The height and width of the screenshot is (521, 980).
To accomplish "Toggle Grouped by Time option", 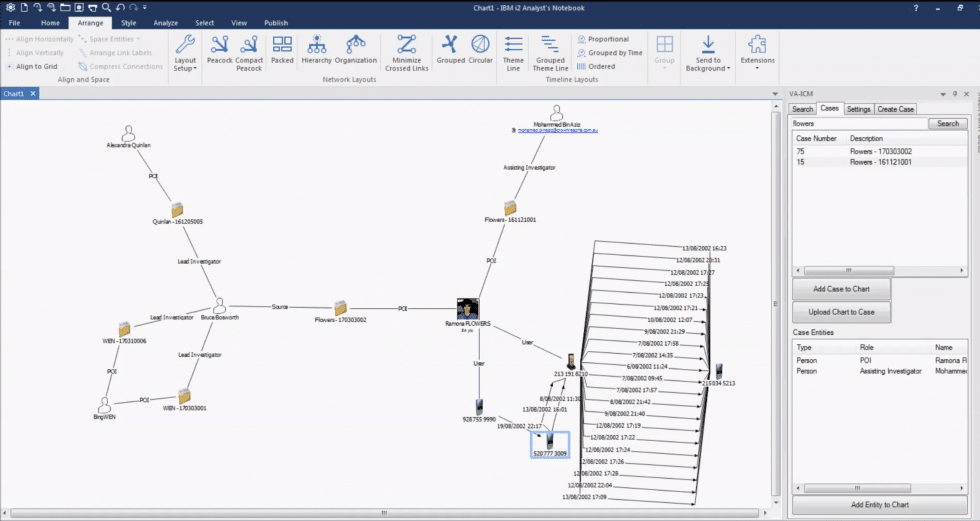I will (x=609, y=53).
